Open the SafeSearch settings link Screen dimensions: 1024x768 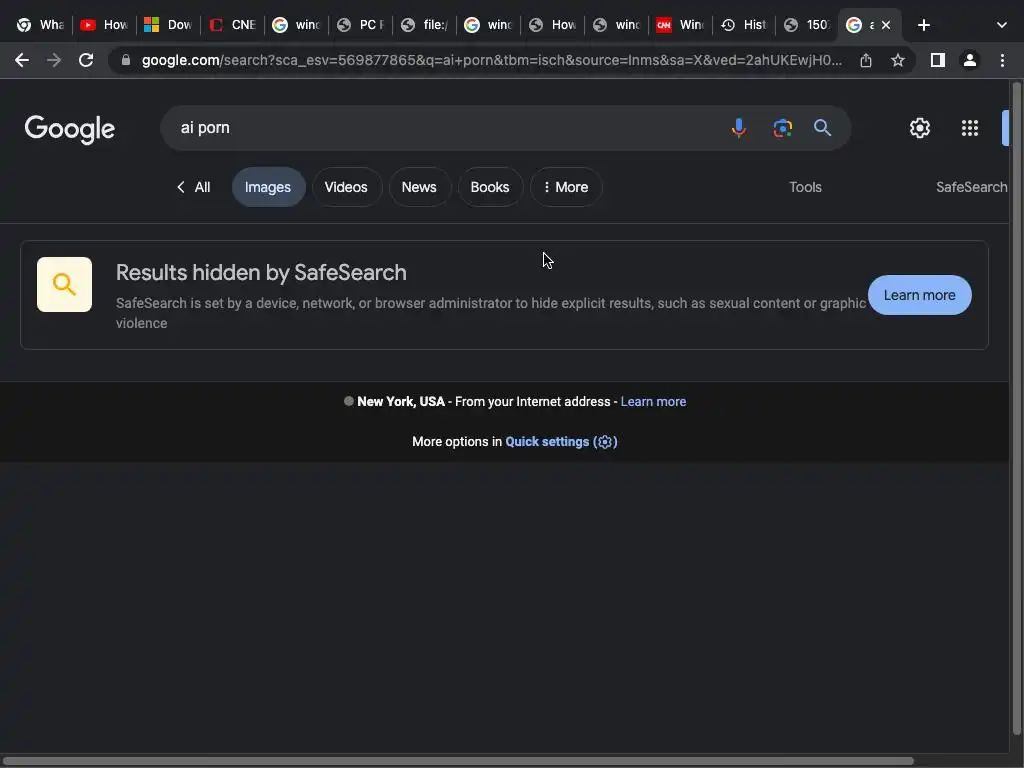pyautogui.click(x=972, y=187)
